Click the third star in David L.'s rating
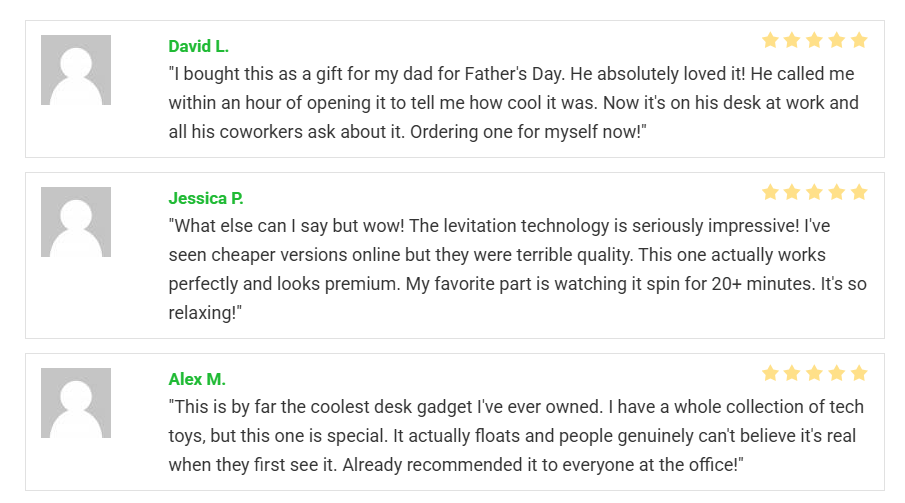905x503 pixels. [814, 41]
